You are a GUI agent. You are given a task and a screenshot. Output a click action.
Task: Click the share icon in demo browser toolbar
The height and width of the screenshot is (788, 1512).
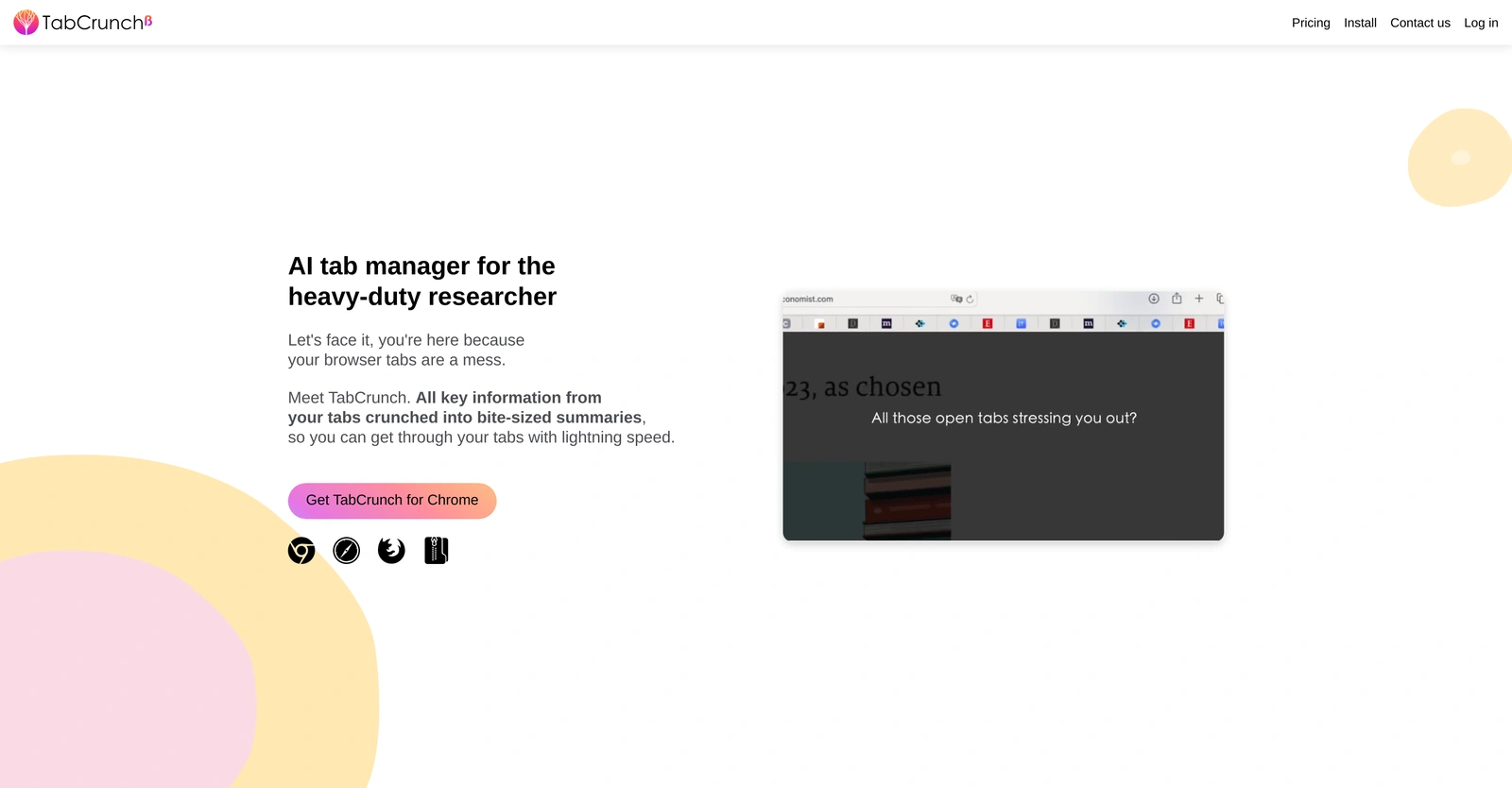pyautogui.click(x=1177, y=299)
